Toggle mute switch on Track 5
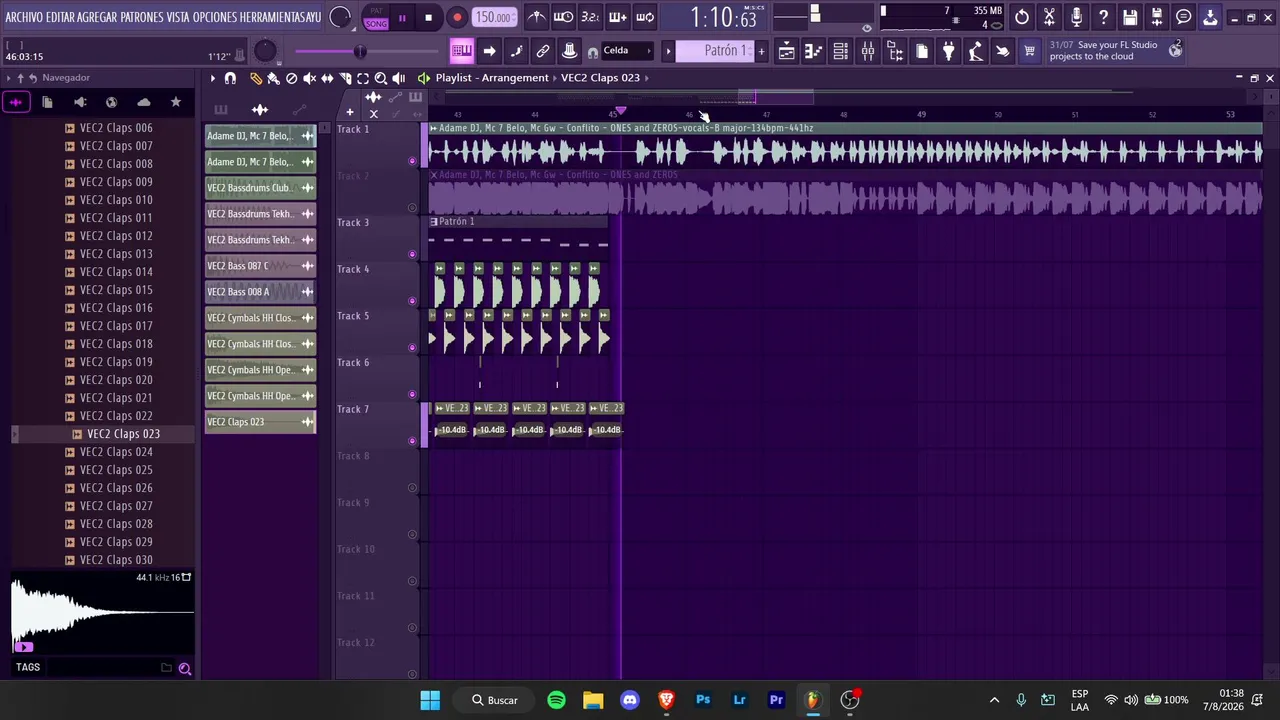Screen dimensions: 1280x720 412,348
